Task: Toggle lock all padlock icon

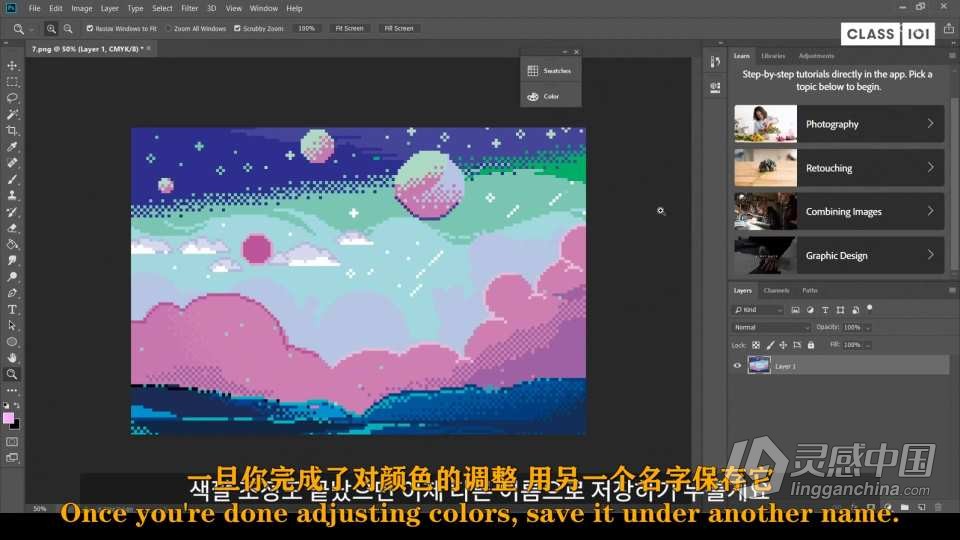Action: click(x=811, y=345)
